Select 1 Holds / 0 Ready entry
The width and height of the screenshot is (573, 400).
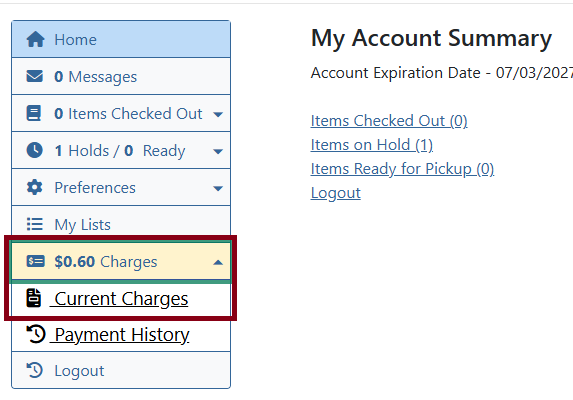pos(121,150)
